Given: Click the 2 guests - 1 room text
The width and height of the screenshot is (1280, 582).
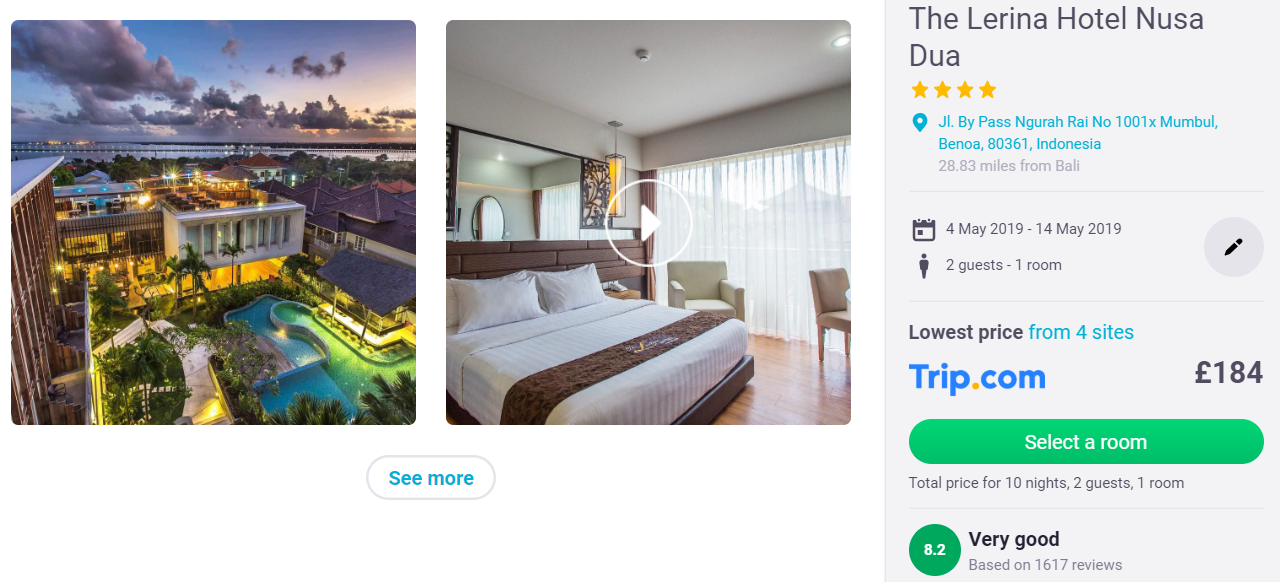Looking at the screenshot, I should pos(1004,265).
